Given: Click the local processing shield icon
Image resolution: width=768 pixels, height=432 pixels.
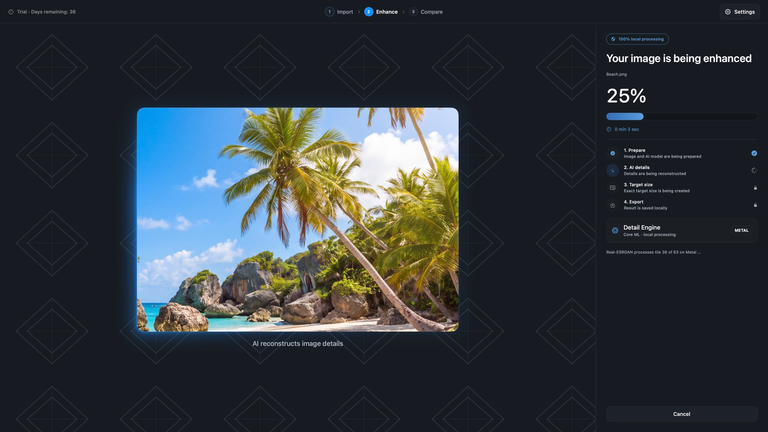Looking at the screenshot, I should pyautogui.click(x=613, y=39).
